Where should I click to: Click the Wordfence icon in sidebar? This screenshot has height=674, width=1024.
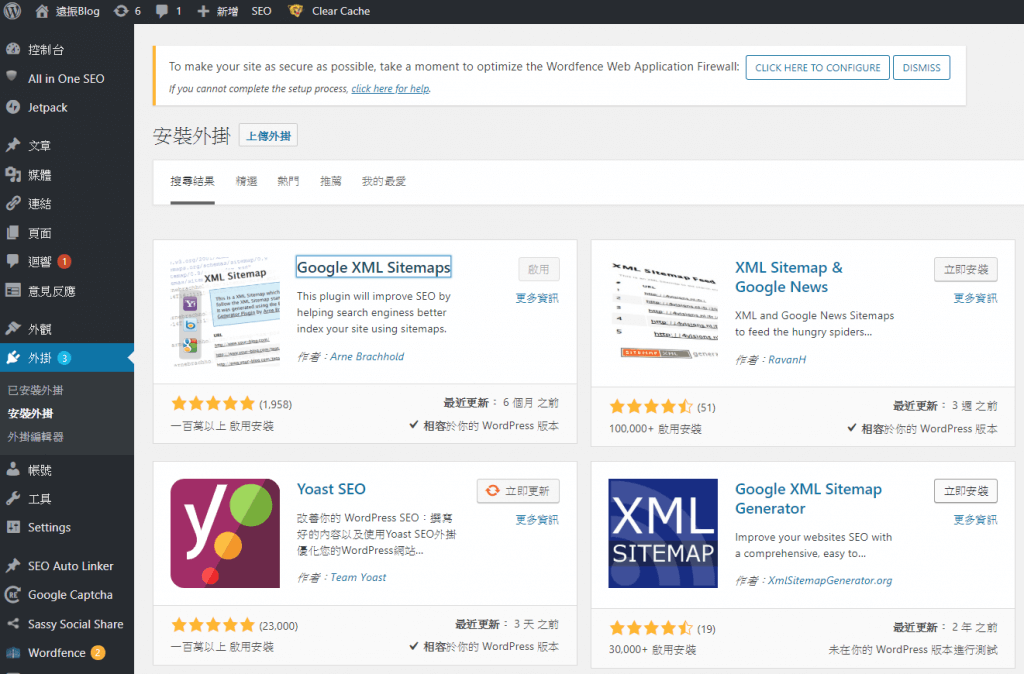pos(13,652)
